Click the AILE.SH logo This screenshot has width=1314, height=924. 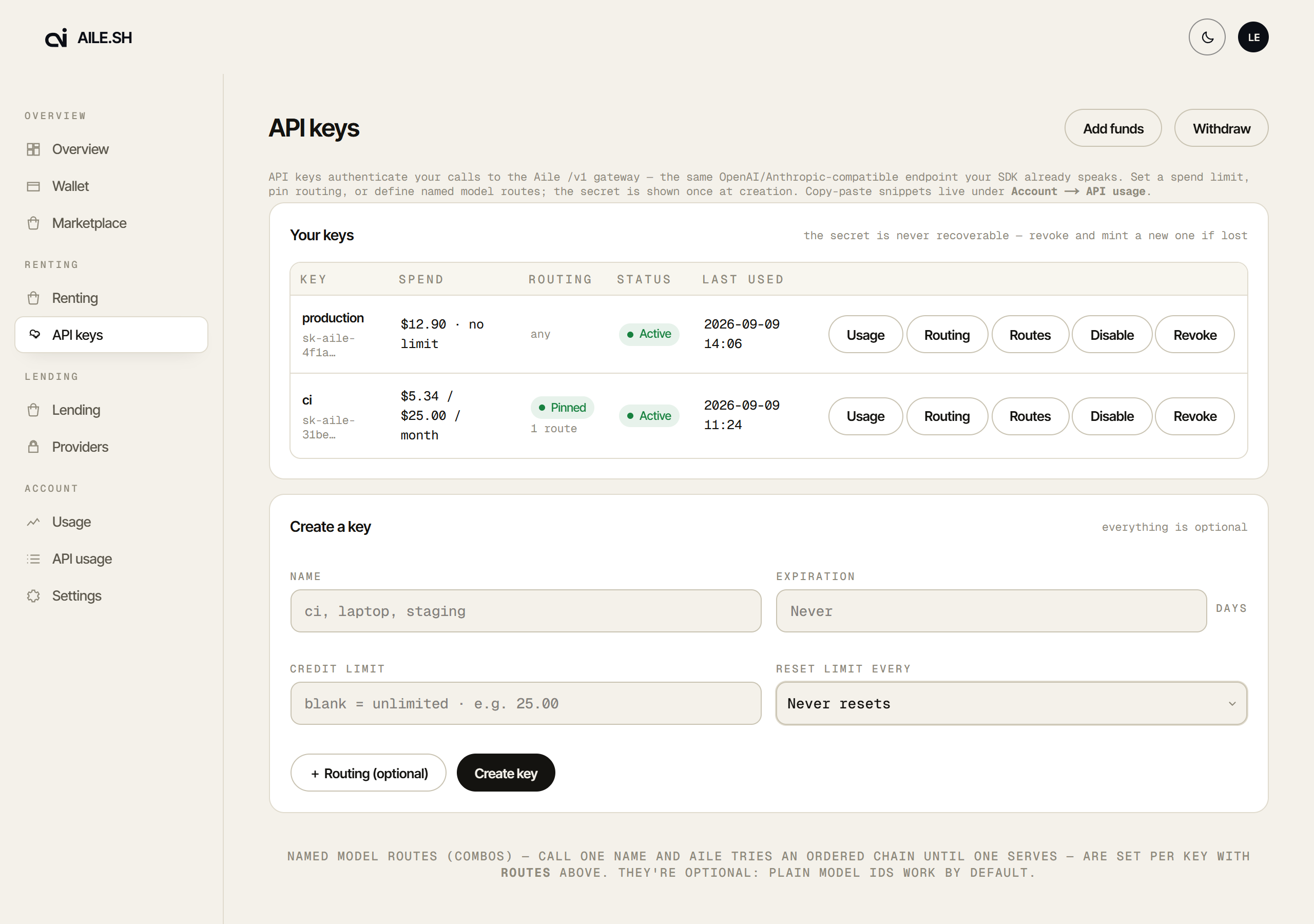89,38
